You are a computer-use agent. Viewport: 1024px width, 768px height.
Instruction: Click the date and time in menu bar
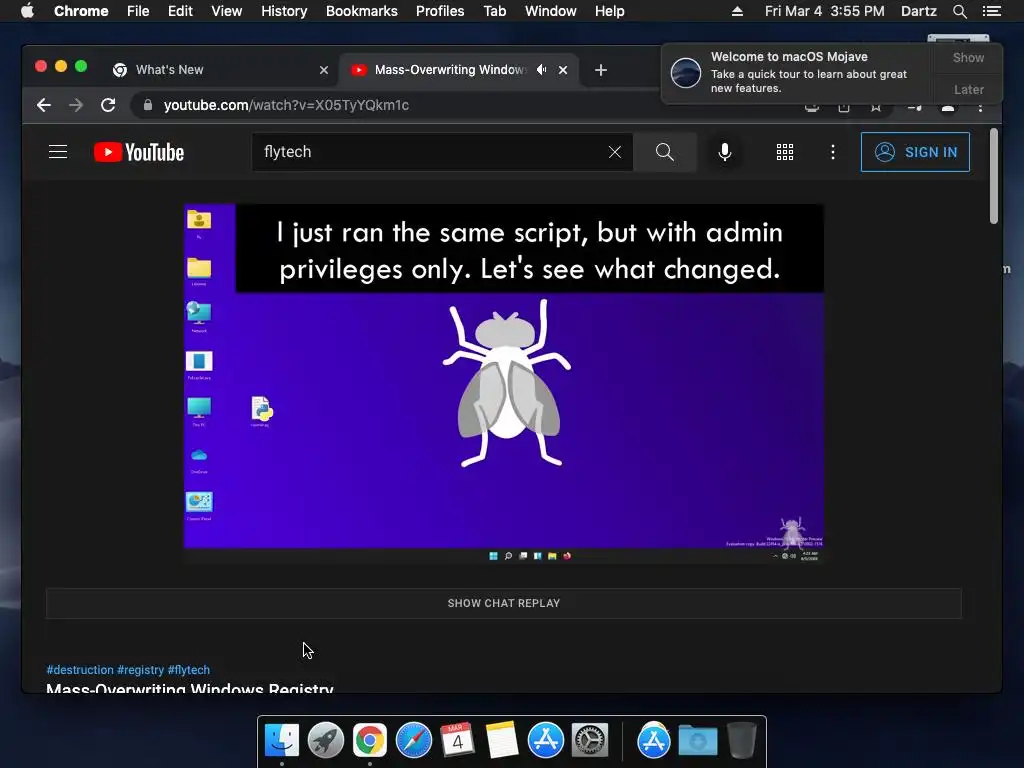point(824,11)
